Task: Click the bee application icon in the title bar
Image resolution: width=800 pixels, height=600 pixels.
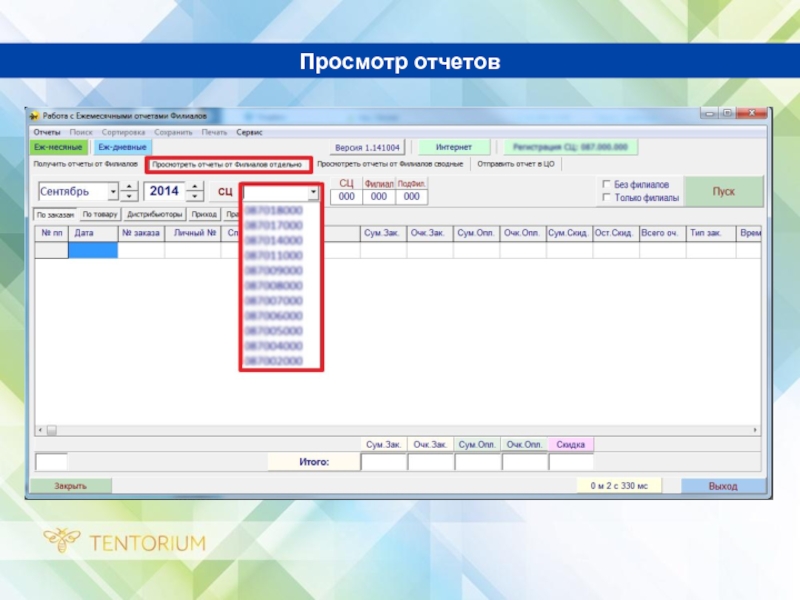Action: point(35,116)
